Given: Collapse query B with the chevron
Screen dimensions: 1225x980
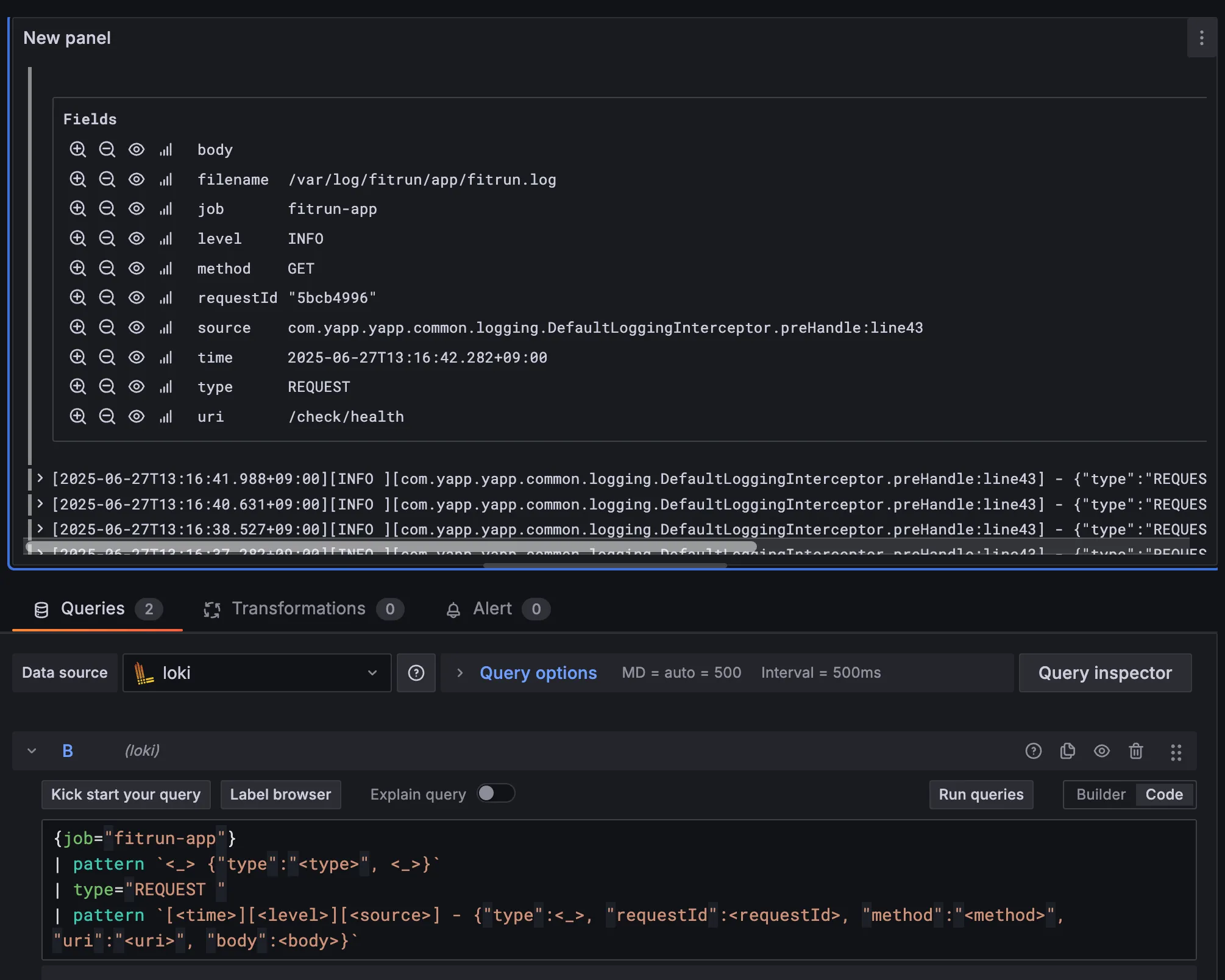Looking at the screenshot, I should 32,751.
